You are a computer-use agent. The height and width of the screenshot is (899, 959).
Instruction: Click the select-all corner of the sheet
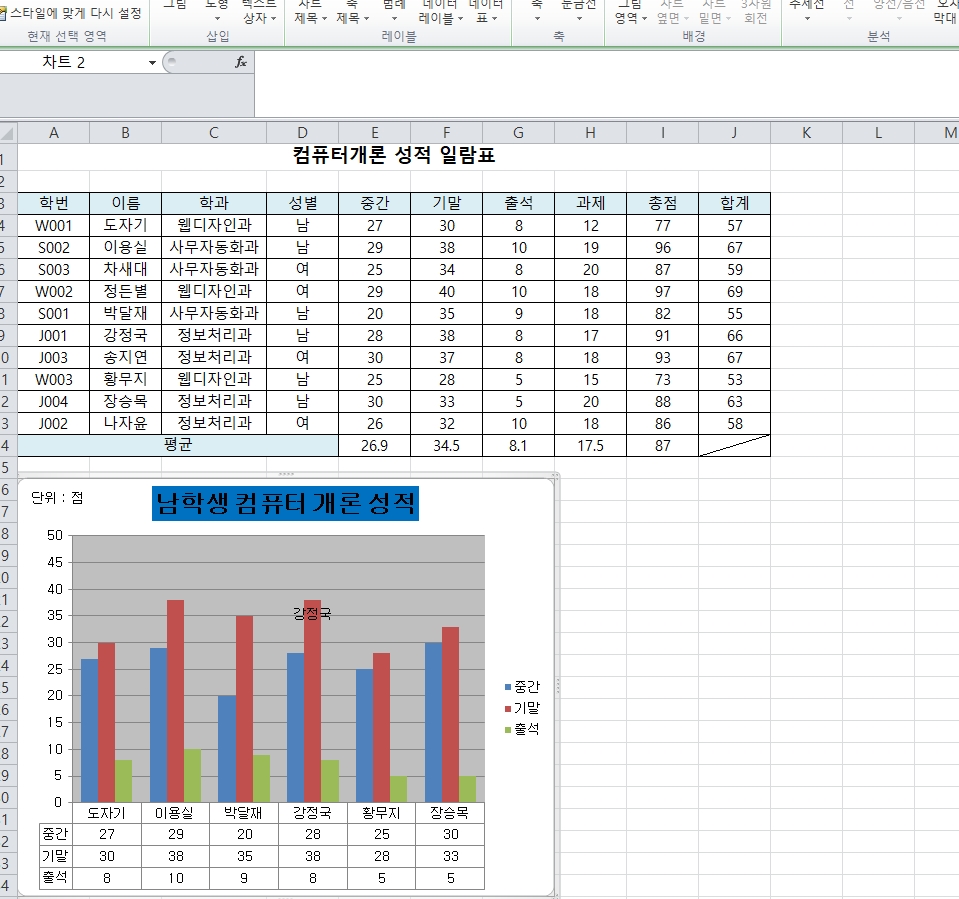[8, 133]
